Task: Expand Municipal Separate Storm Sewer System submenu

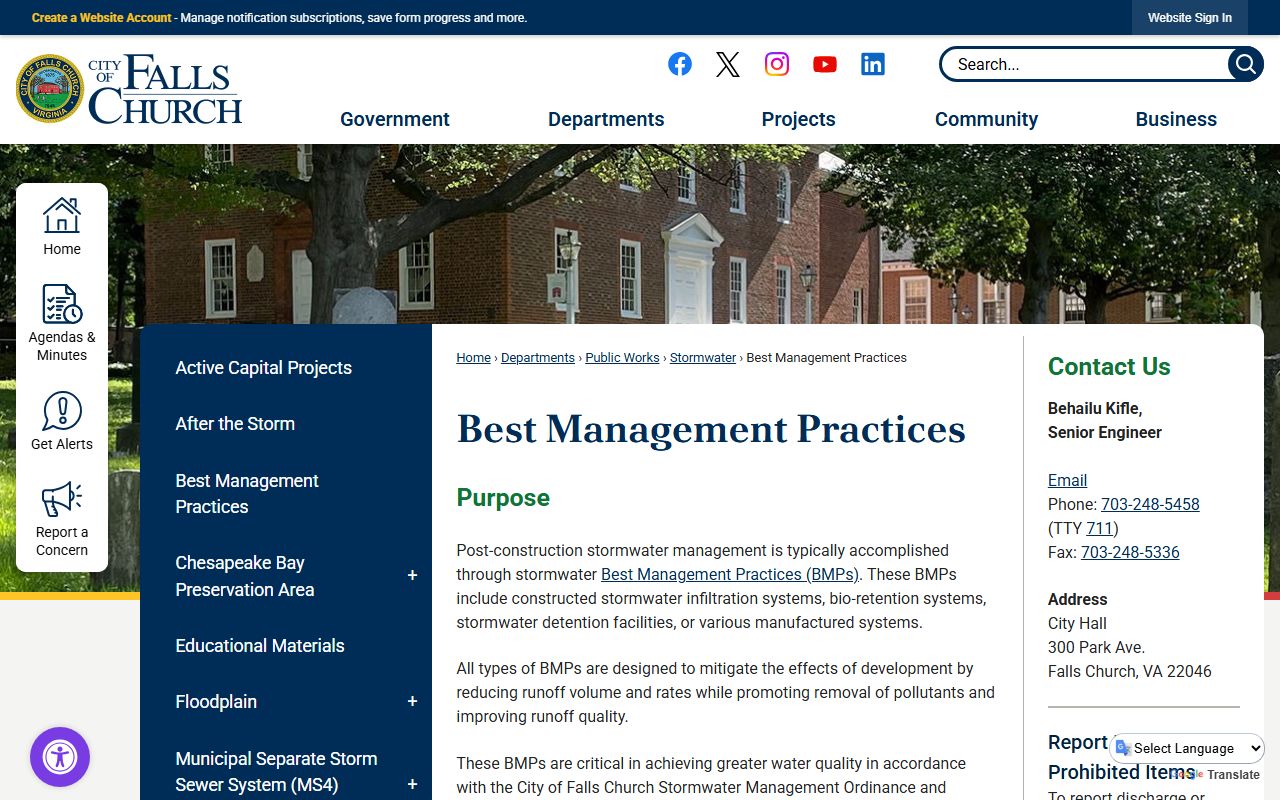Action: pyautogui.click(x=412, y=785)
